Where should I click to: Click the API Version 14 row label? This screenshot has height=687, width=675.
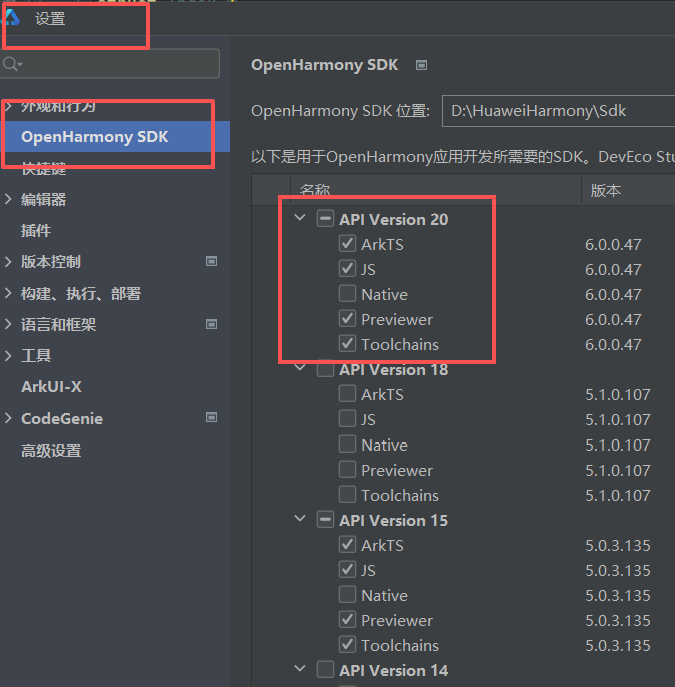393,670
